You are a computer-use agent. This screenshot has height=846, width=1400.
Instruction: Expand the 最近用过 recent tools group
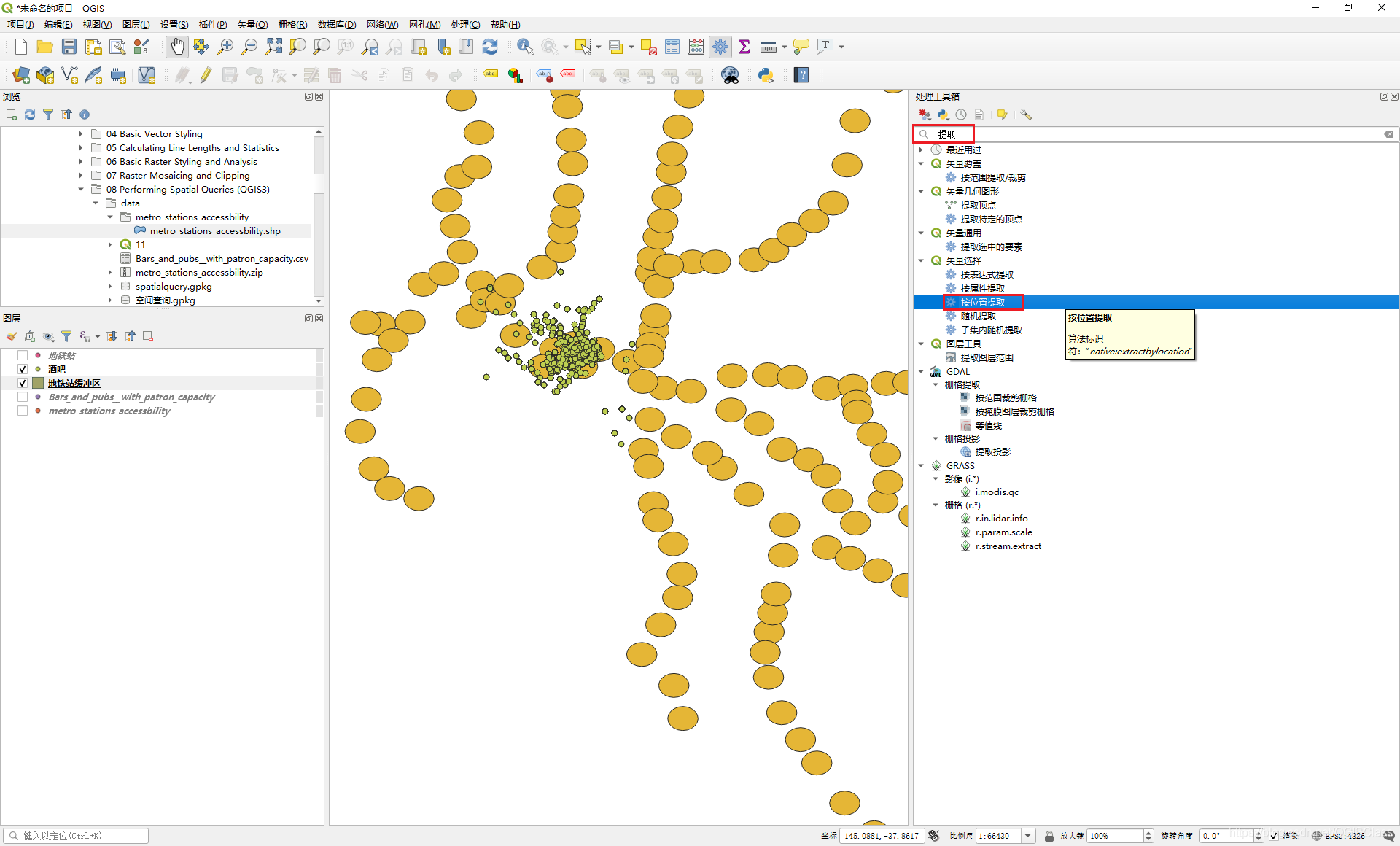point(921,150)
